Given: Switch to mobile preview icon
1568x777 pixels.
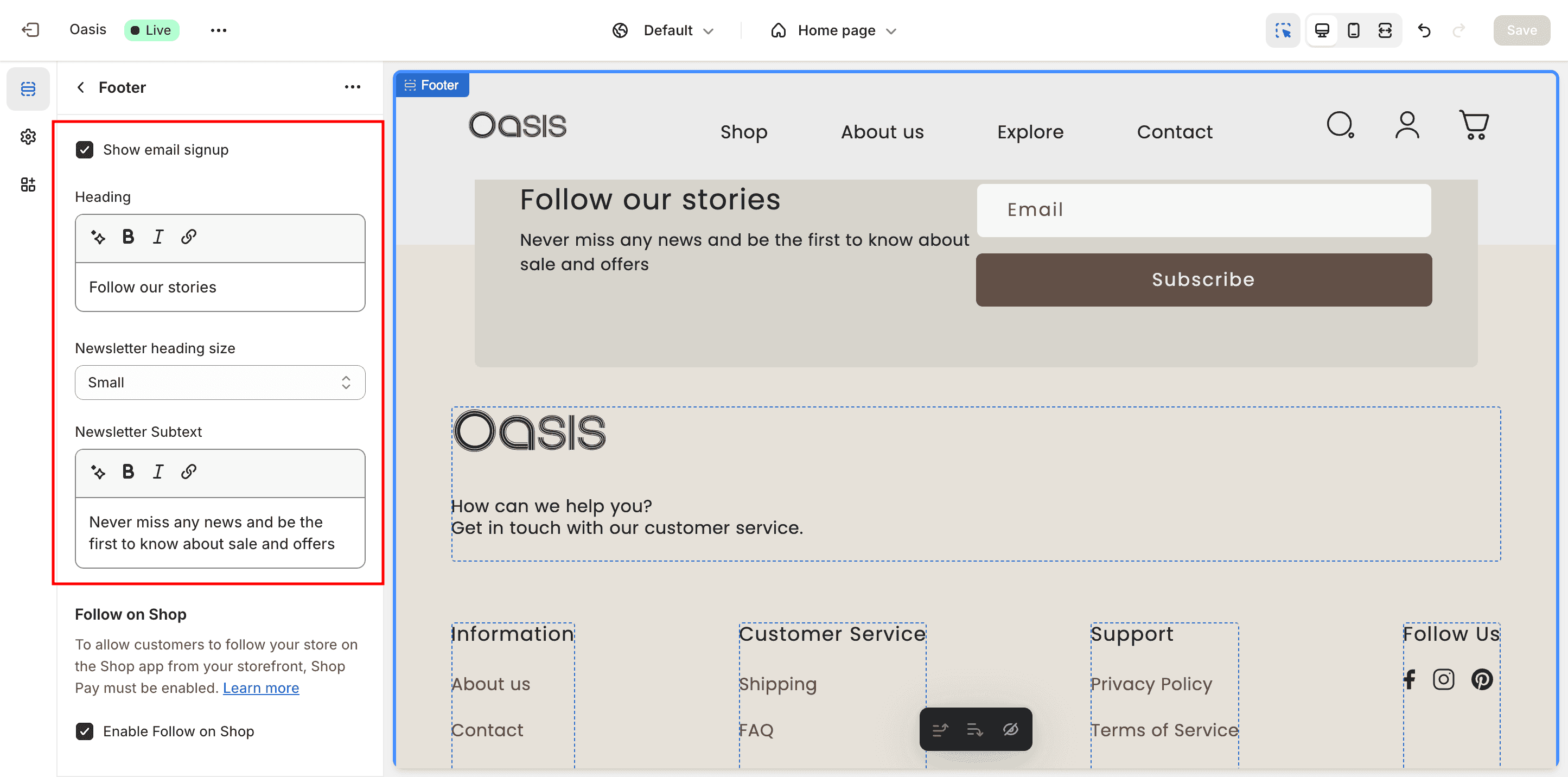Looking at the screenshot, I should (1353, 30).
